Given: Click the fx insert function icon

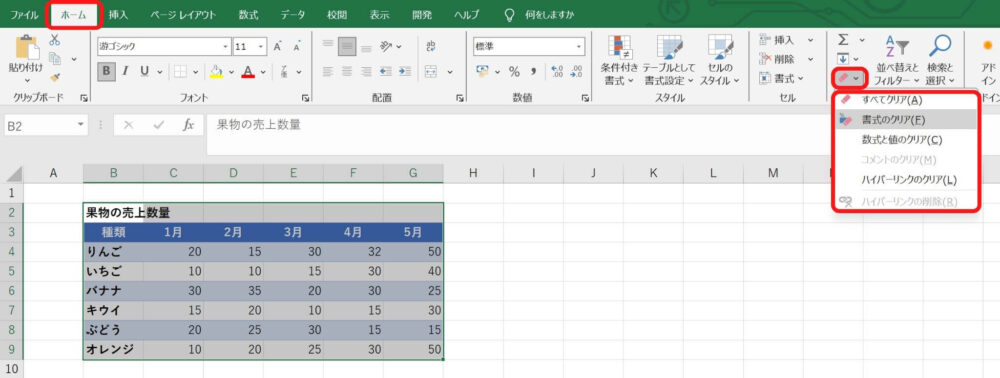Looking at the screenshot, I should (189, 126).
